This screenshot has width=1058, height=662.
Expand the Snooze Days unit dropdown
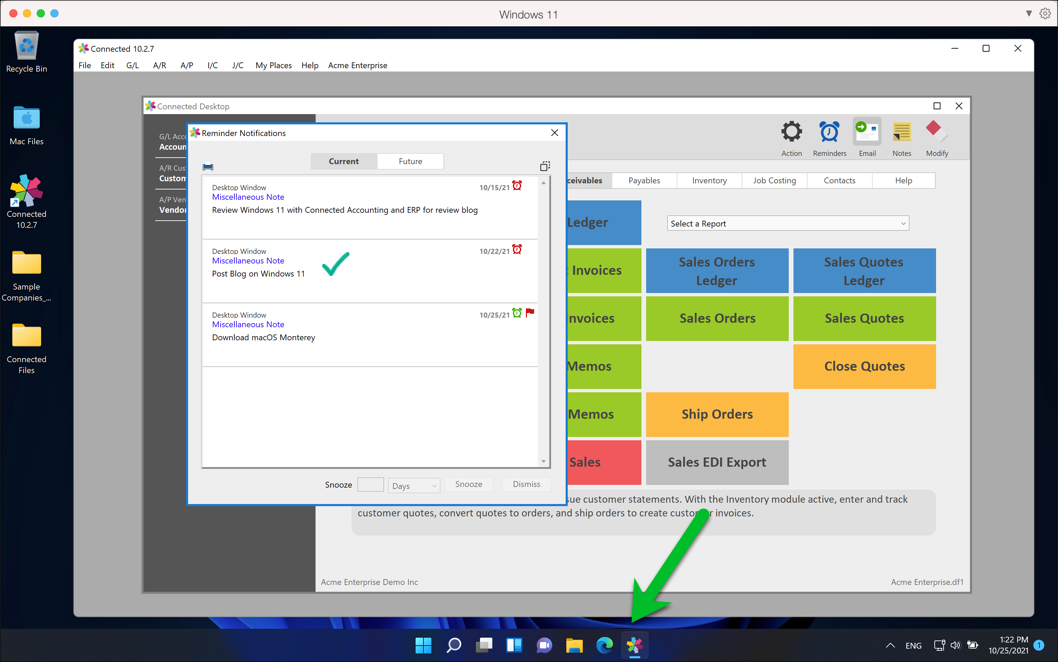tap(414, 486)
